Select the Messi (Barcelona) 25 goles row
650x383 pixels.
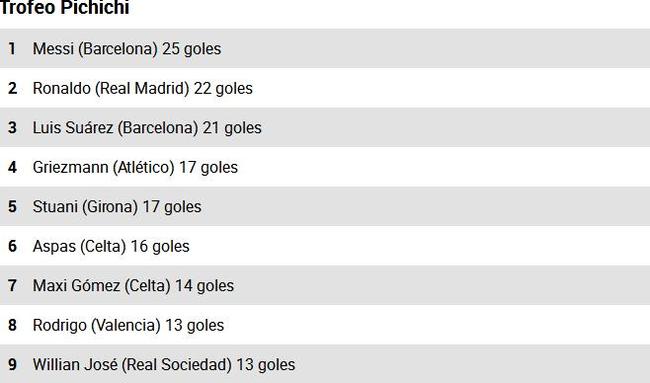pos(325,48)
